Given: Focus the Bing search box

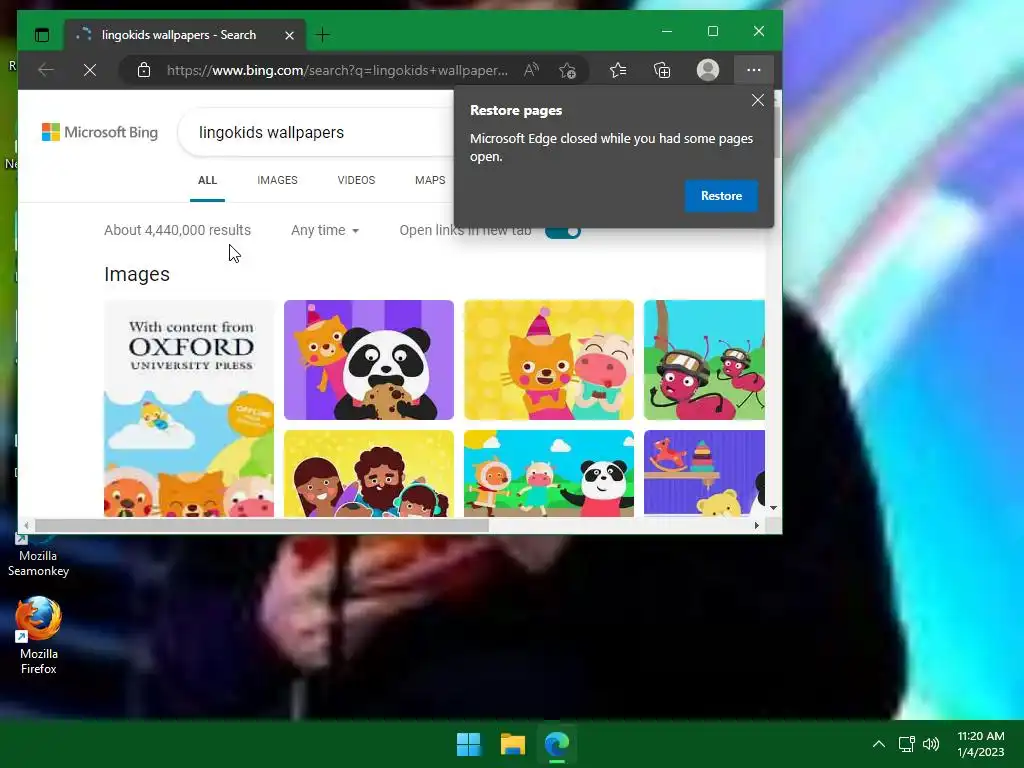Looking at the screenshot, I should (x=317, y=133).
